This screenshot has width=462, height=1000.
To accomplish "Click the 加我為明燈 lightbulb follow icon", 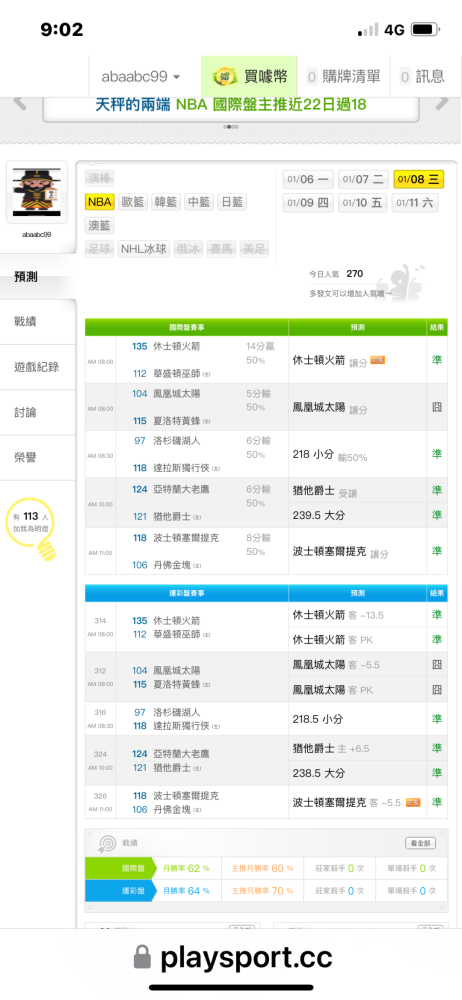I will coord(32,528).
